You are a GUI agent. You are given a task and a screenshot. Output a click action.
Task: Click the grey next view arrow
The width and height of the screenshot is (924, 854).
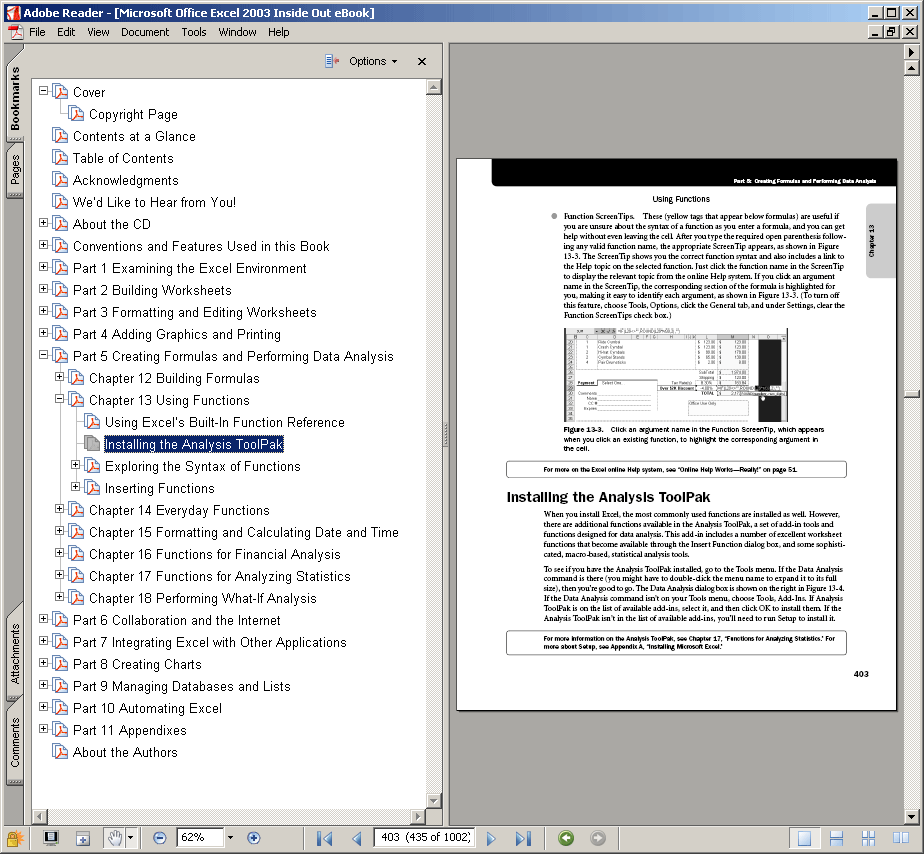pyautogui.click(x=598, y=837)
